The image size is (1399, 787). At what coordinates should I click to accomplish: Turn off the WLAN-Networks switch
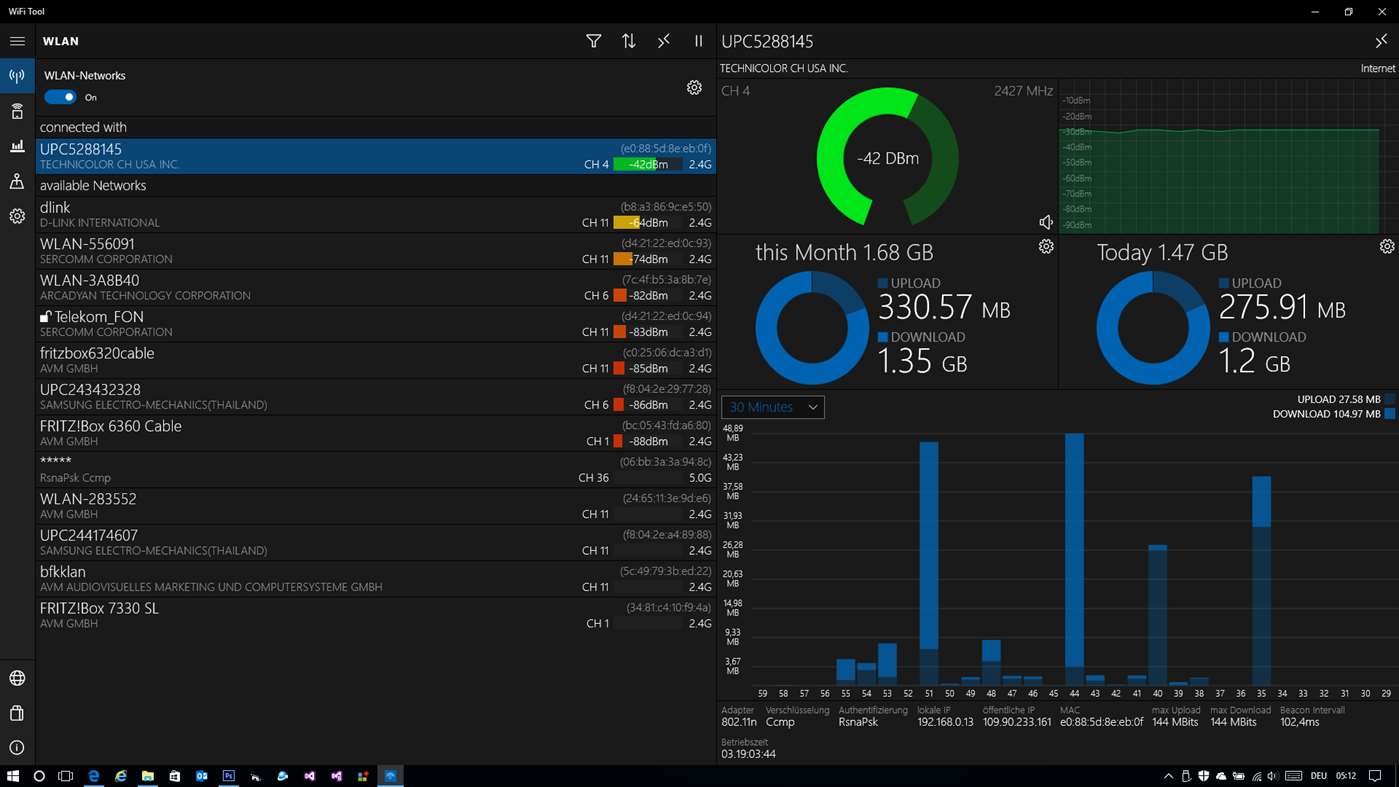[60, 97]
